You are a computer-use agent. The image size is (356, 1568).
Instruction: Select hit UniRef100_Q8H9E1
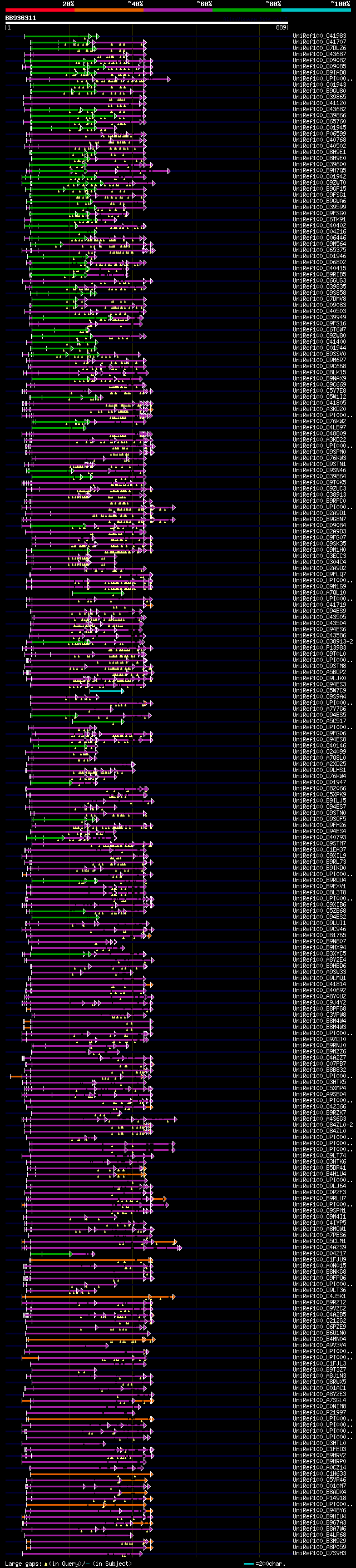coord(319,152)
